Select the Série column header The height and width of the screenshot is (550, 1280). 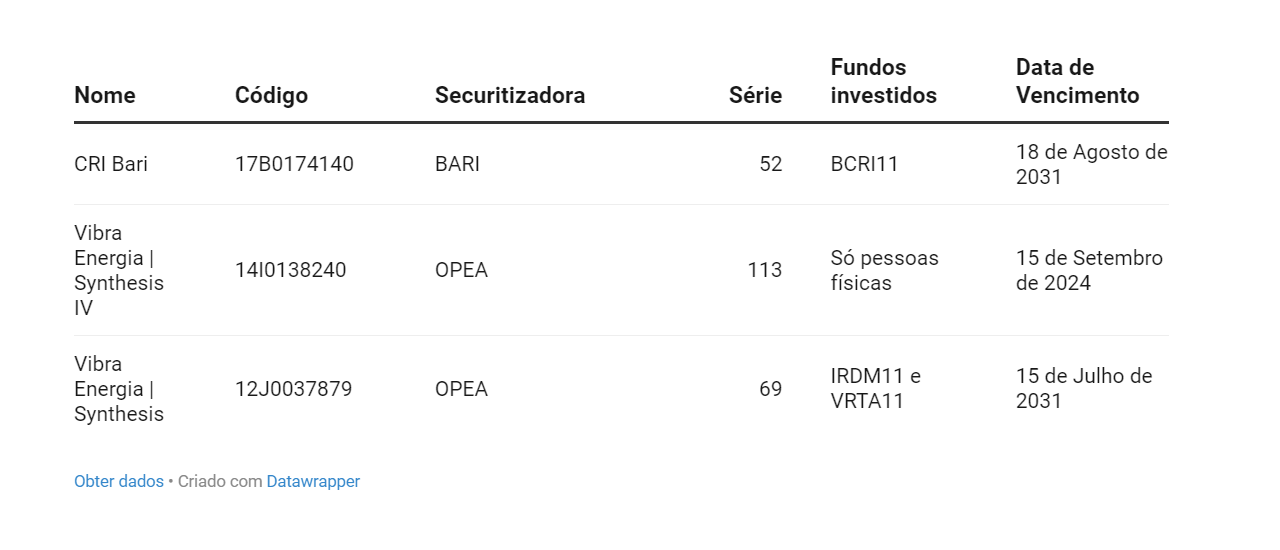pyautogui.click(x=755, y=95)
